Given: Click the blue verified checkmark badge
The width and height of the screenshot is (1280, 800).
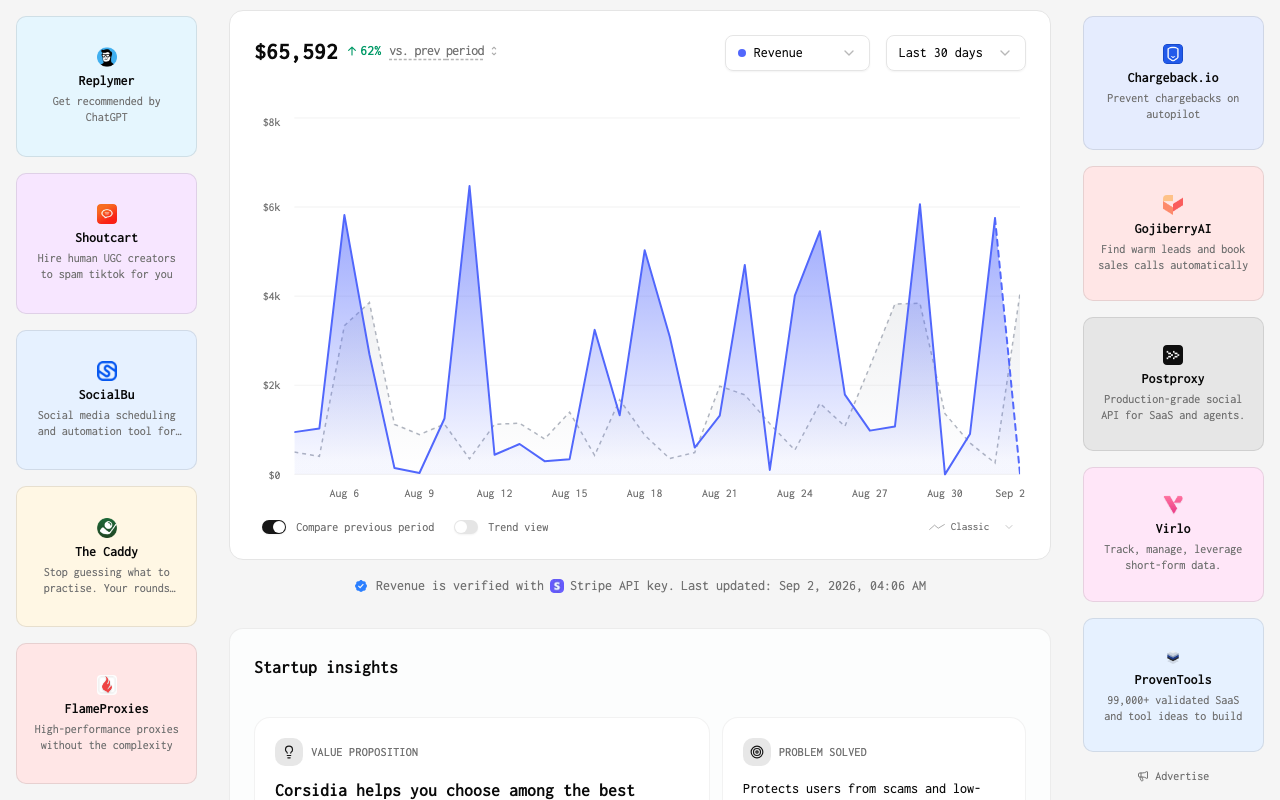Looking at the screenshot, I should coord(361,586).
